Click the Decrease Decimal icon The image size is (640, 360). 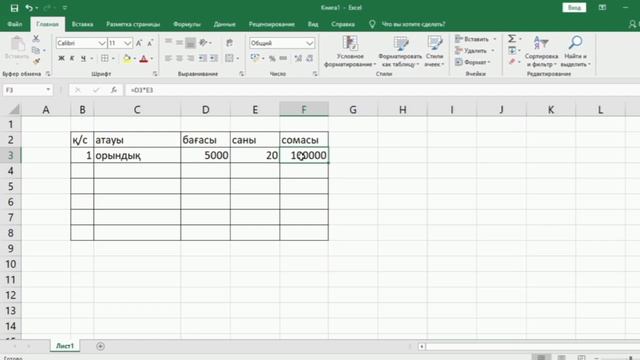pos(310,59)
